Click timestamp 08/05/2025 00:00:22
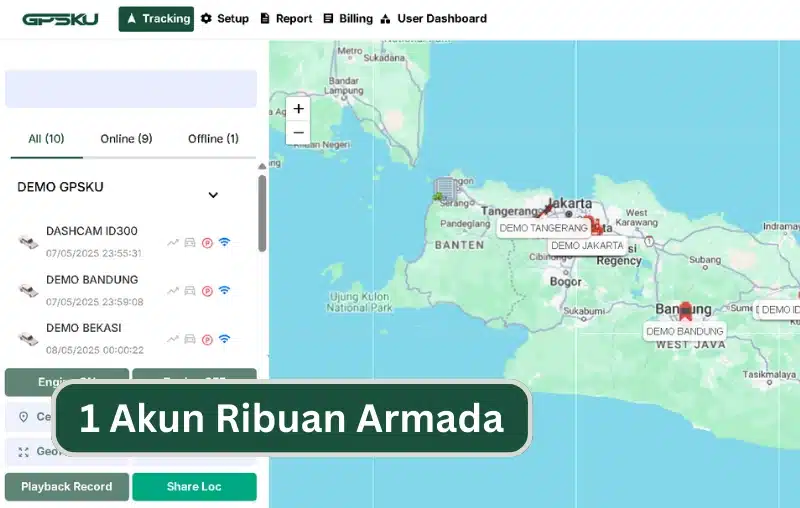This screenshot has height=508, width=800. pyautogui.click(x=95, y=350)
